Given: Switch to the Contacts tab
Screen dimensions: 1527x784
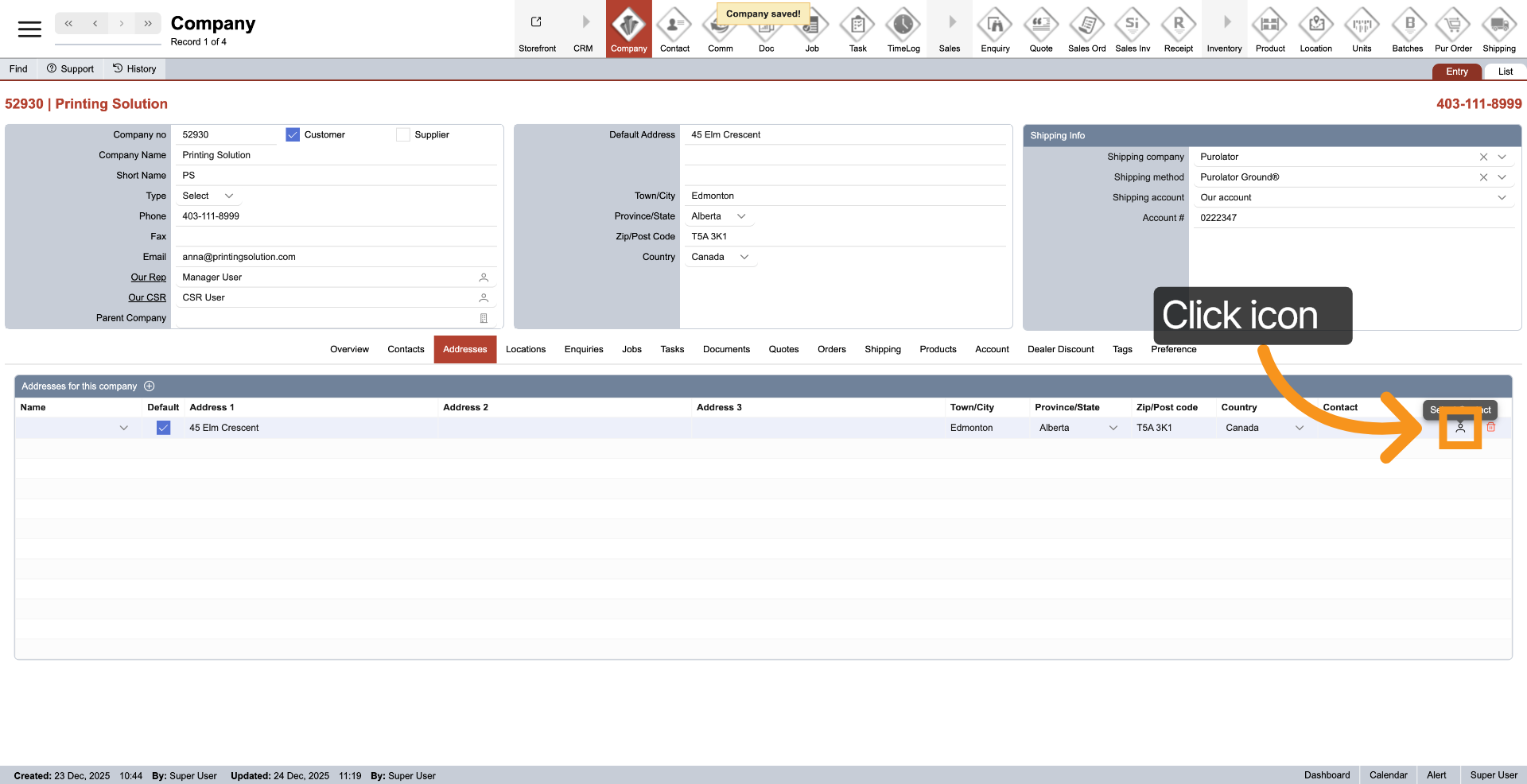Looking at the screenshot, I should [406, 350].
